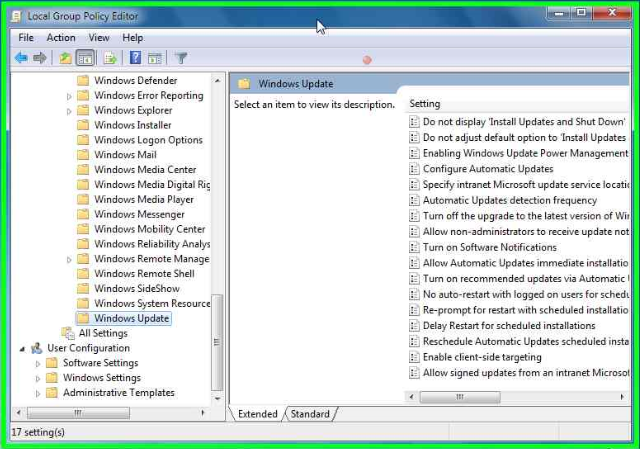
Task: Expand Windows Settings under User Configuration
Action: tap(38, 378)
